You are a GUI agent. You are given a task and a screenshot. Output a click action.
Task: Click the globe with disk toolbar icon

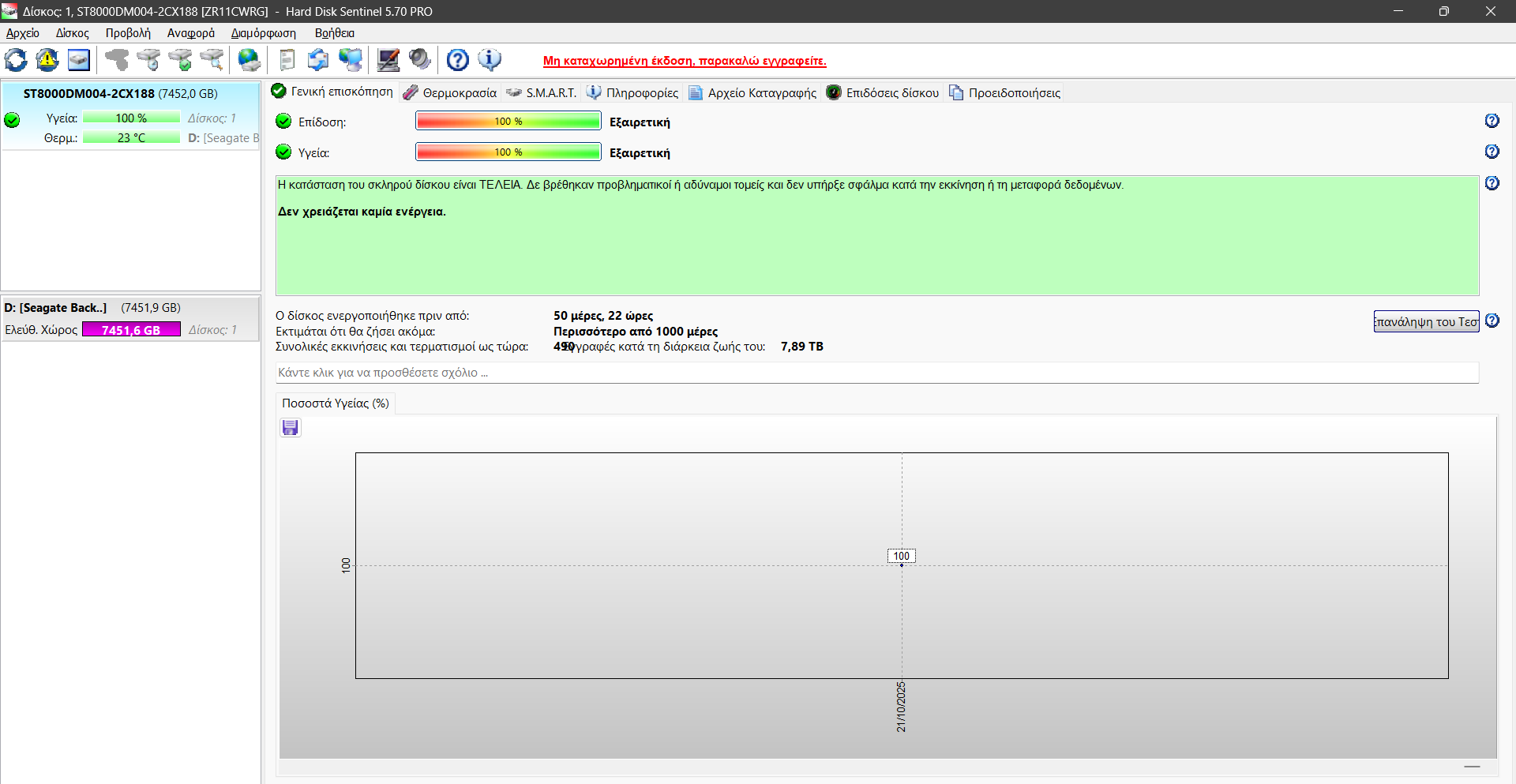(x=249, y=60)
